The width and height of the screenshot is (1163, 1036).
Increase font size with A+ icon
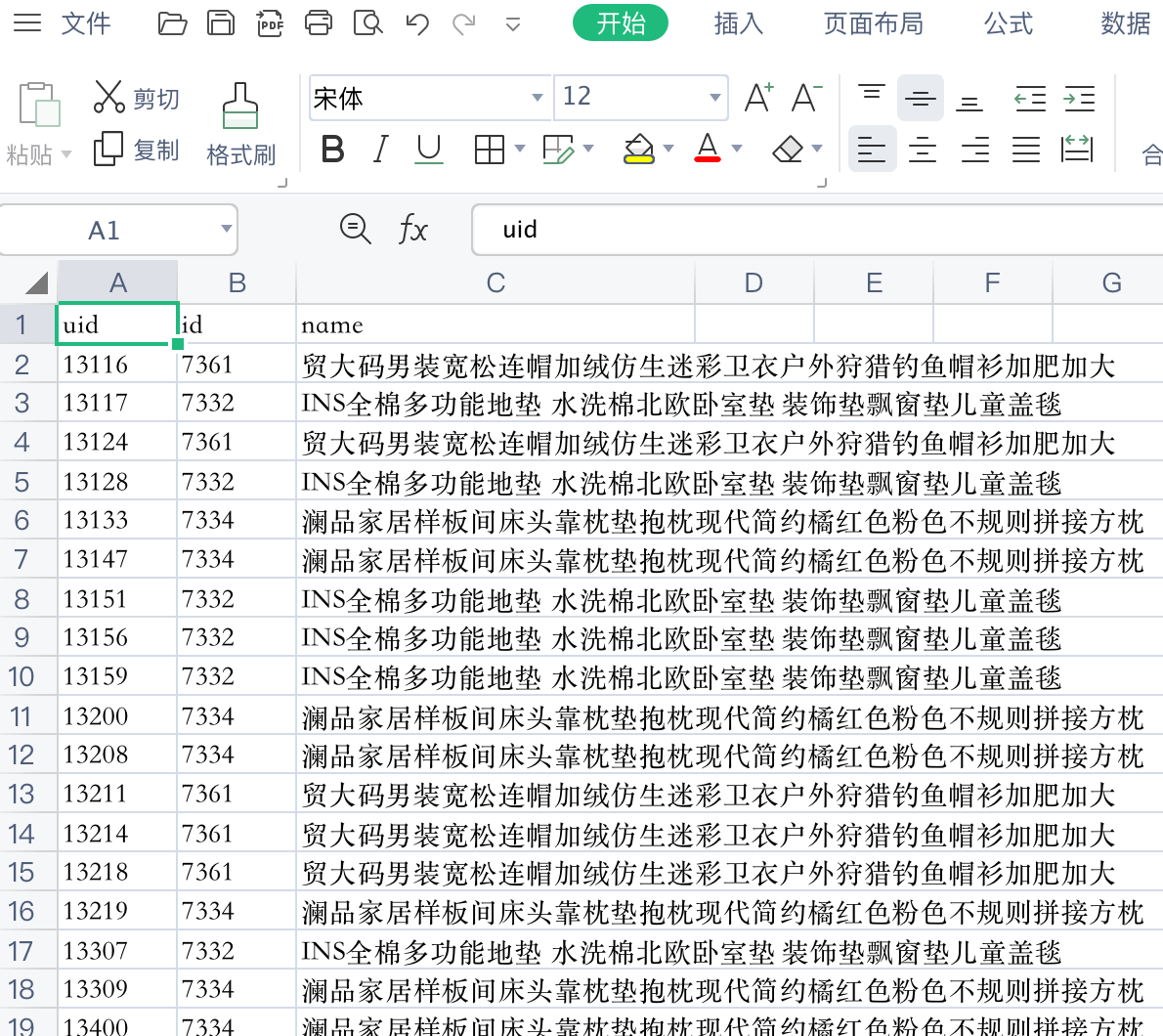(x=758, y=97)
